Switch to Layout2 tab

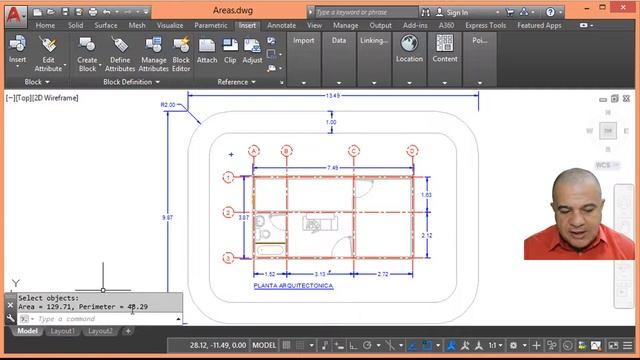[100, 331]
